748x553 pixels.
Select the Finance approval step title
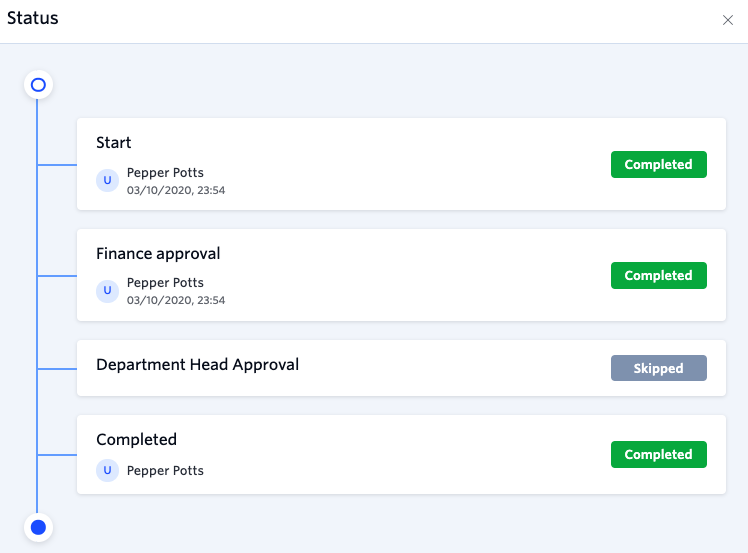158,254
